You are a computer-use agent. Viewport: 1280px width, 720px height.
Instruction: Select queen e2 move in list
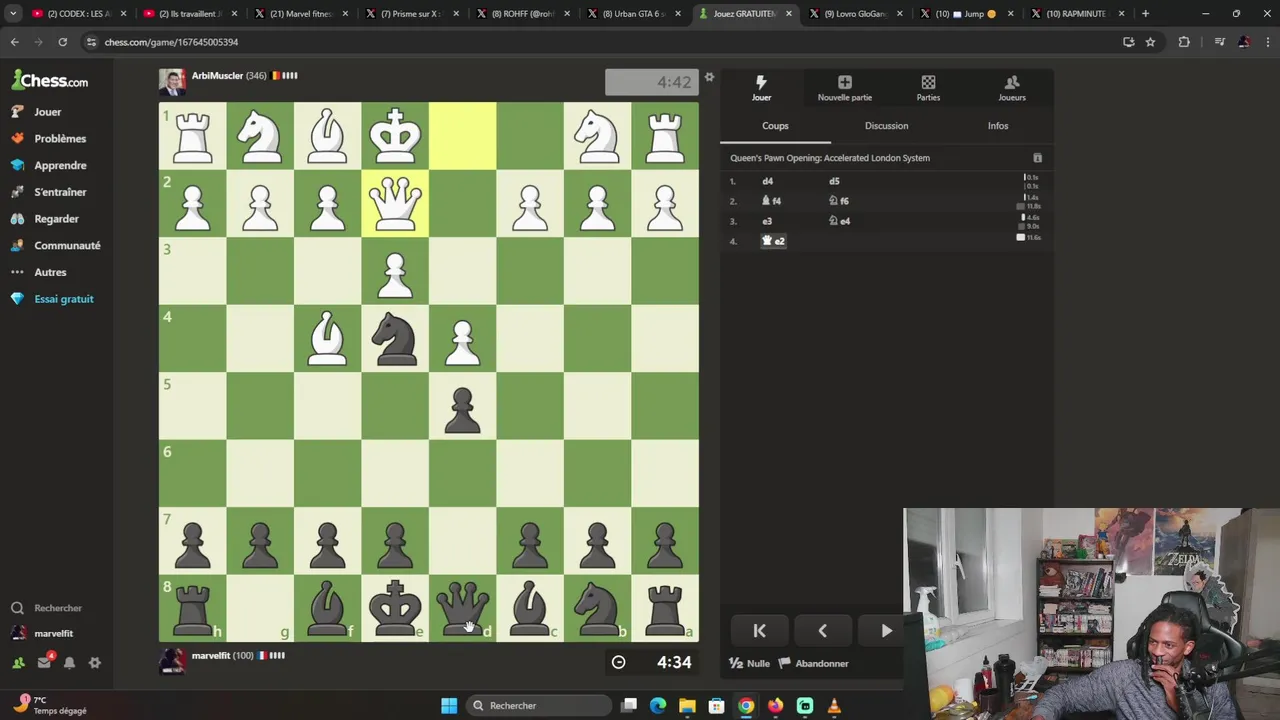pos(773,241)
